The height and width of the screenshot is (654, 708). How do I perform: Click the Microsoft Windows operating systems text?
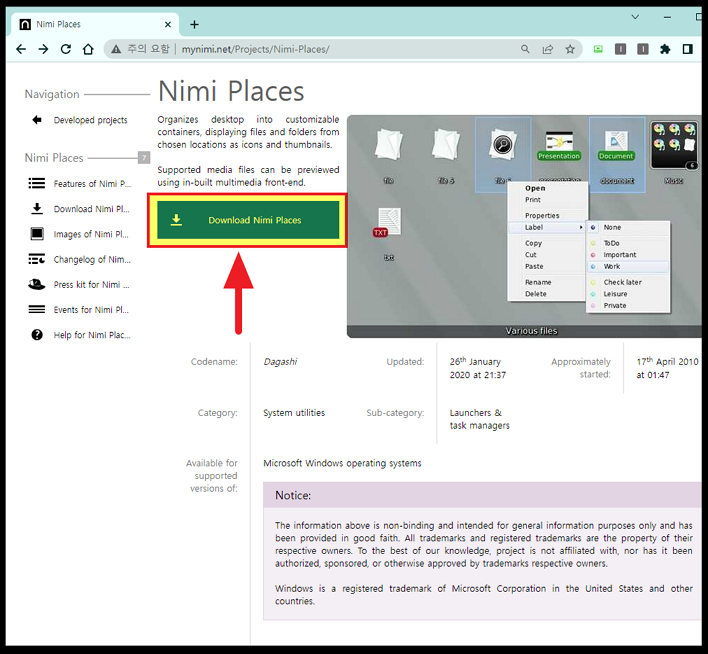pos(342,463)
